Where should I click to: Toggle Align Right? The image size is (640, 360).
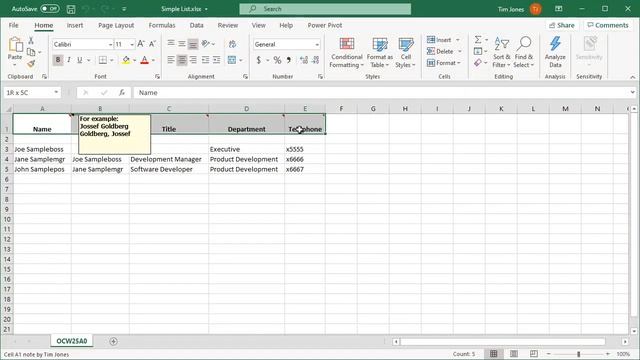coord(193,60)
